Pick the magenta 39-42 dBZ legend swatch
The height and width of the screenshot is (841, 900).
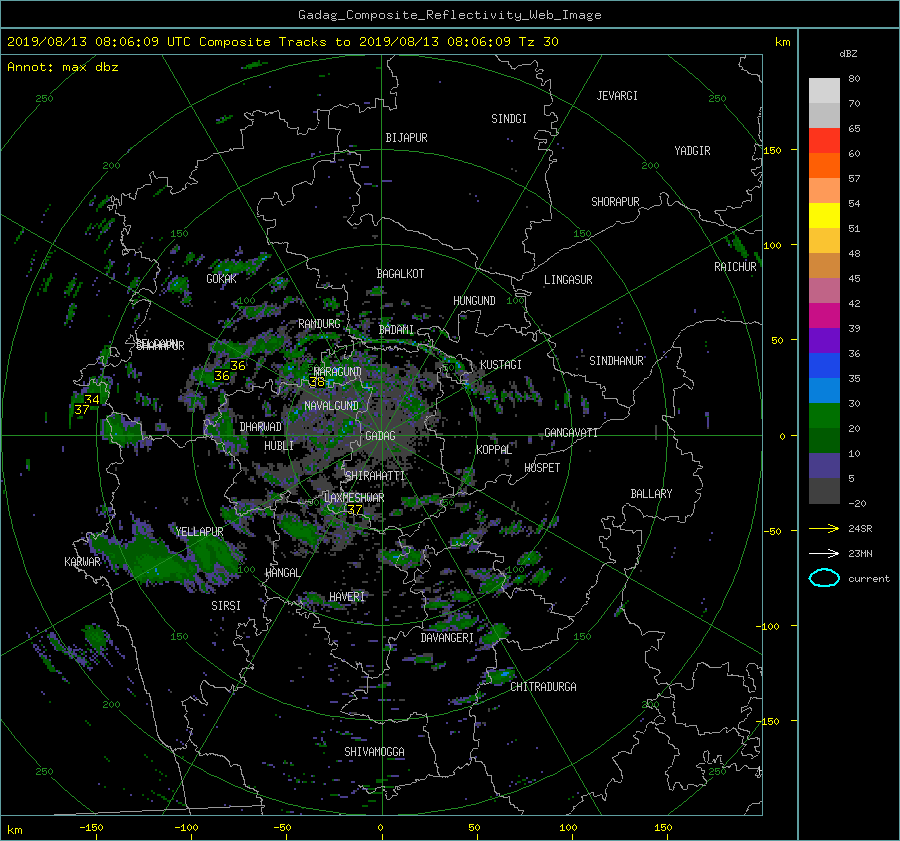pyautogui.click(x=824, y=315)
